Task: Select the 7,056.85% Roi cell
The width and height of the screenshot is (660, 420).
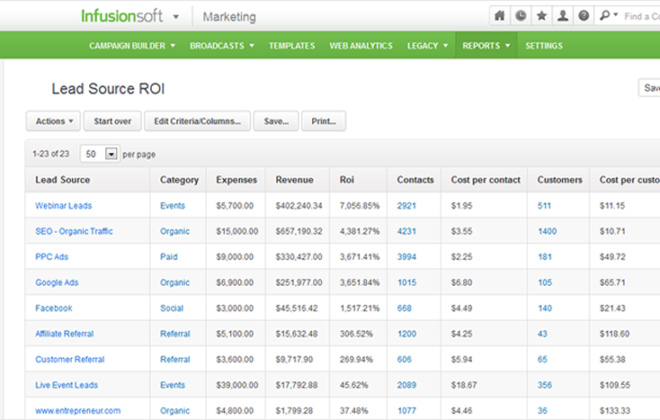Action: click(359, 206)
